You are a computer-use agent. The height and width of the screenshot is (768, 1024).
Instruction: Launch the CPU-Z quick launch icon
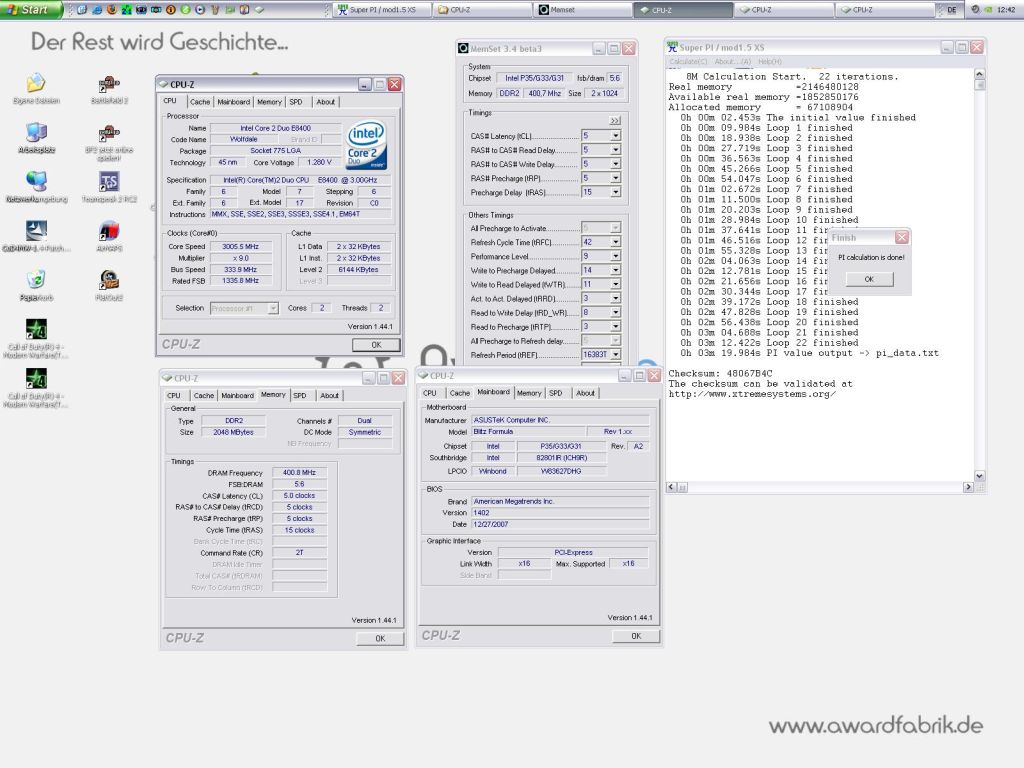coord(259,10)
